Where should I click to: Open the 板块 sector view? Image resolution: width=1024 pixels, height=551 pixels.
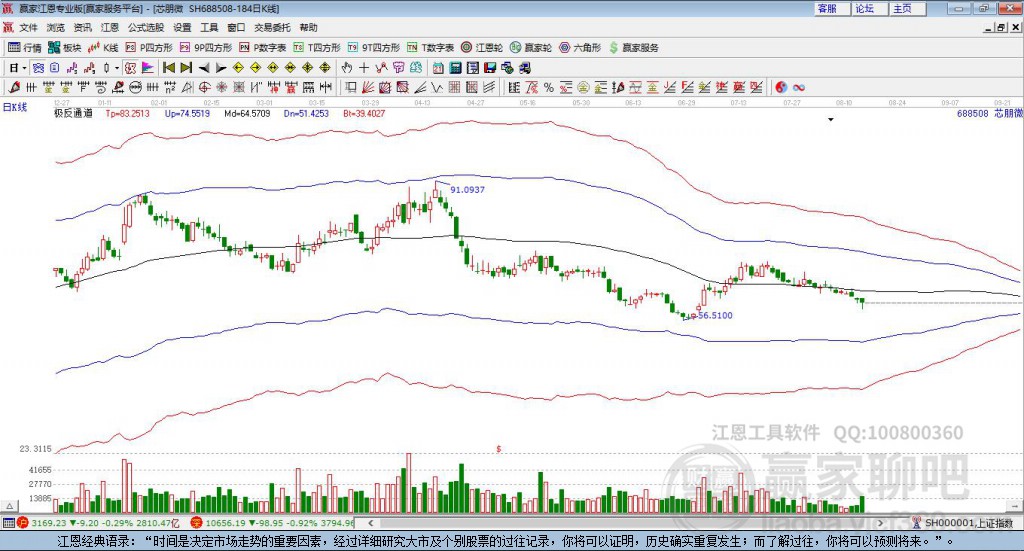(x=64, y=48)
